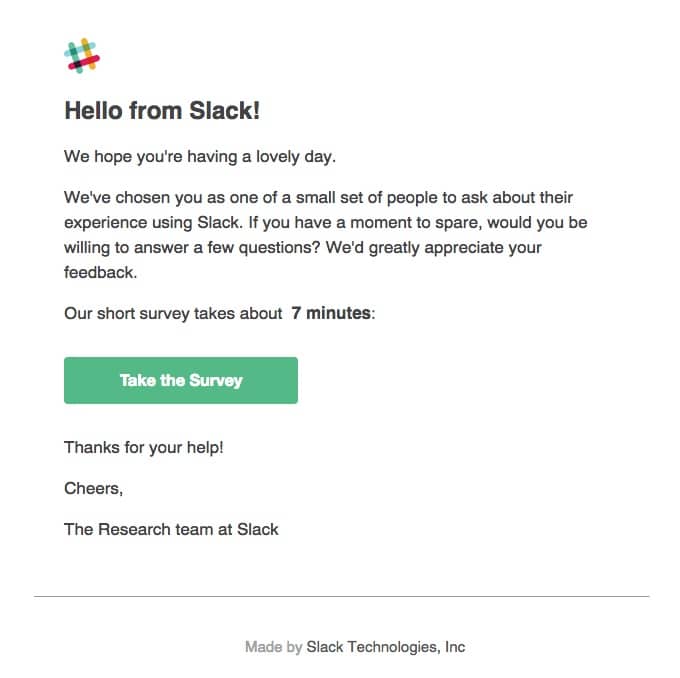Click the gray "Made by" footer text

point(273,647)
